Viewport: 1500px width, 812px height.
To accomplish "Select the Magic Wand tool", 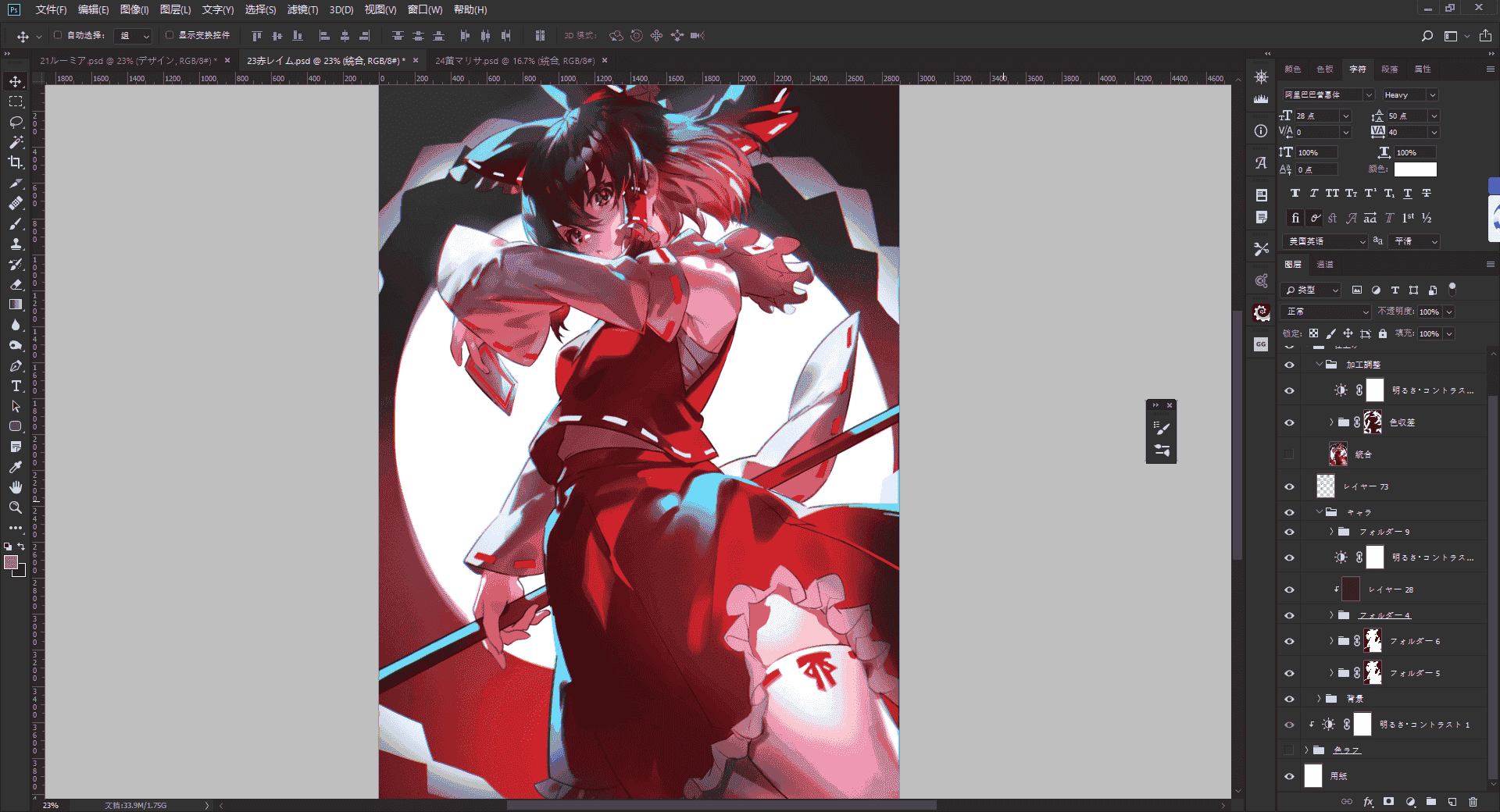I will pos(16,142).
